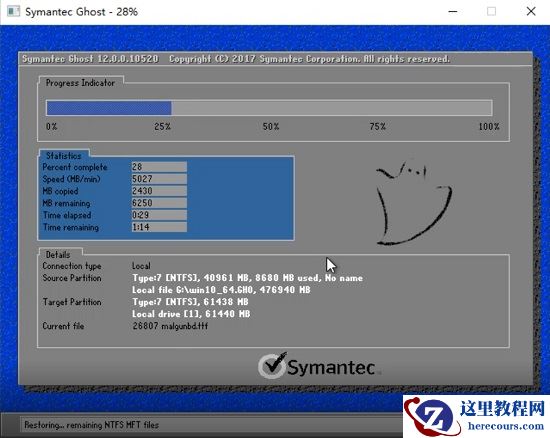Click the Speed (MB/min) label
Screen dimensions: 550x438
pyautogui.click(x=71, y=179)
